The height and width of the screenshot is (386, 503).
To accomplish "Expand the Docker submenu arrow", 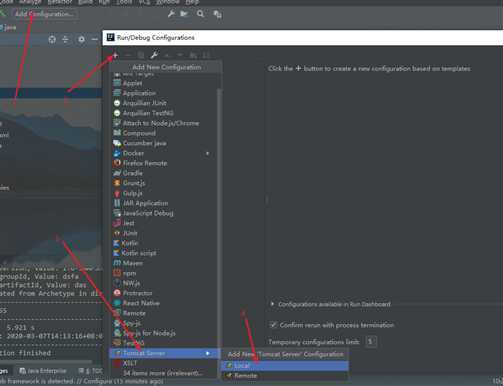I will 208,154.
